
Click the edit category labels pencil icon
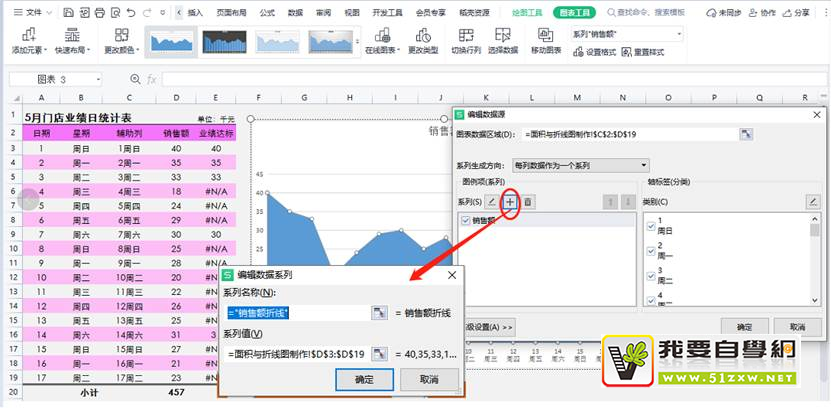point(813,202)
